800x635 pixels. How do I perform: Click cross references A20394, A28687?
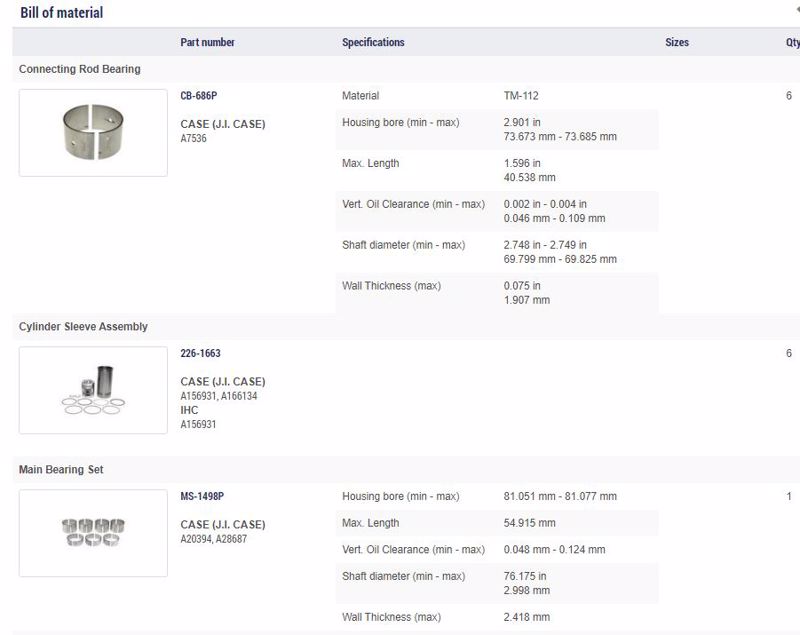click(213, 539)
